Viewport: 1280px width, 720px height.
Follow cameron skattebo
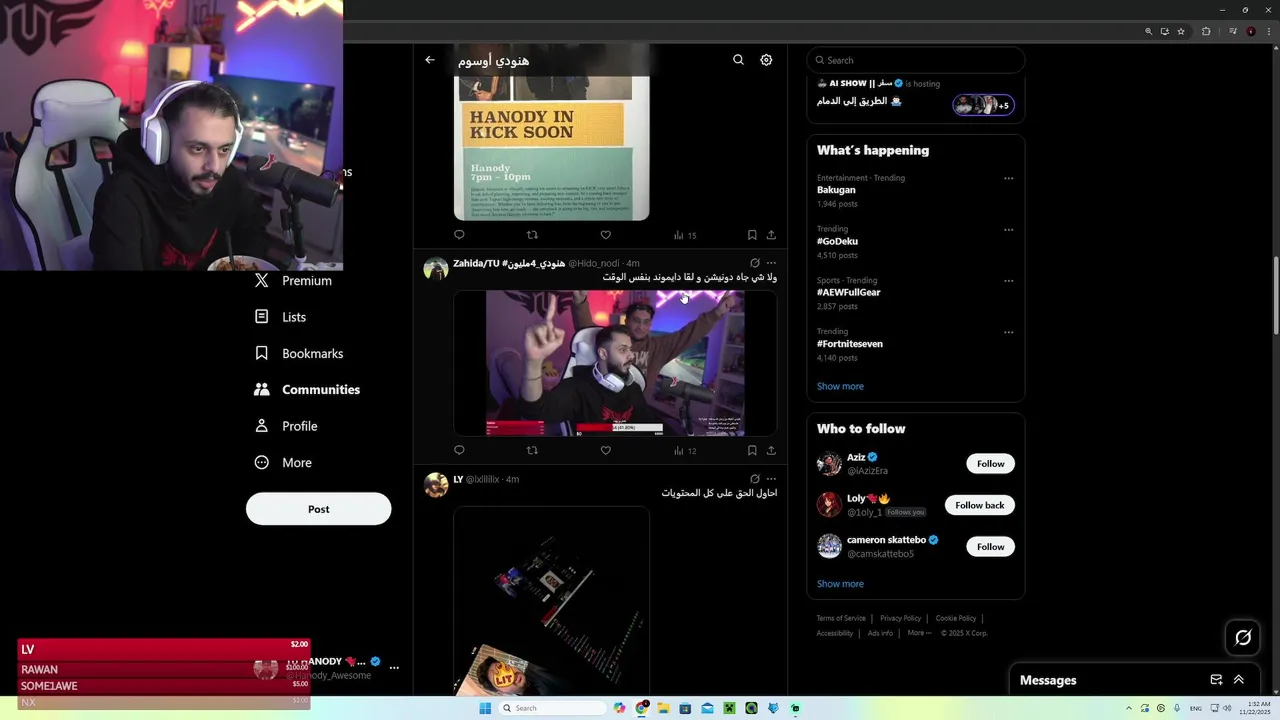990,547
